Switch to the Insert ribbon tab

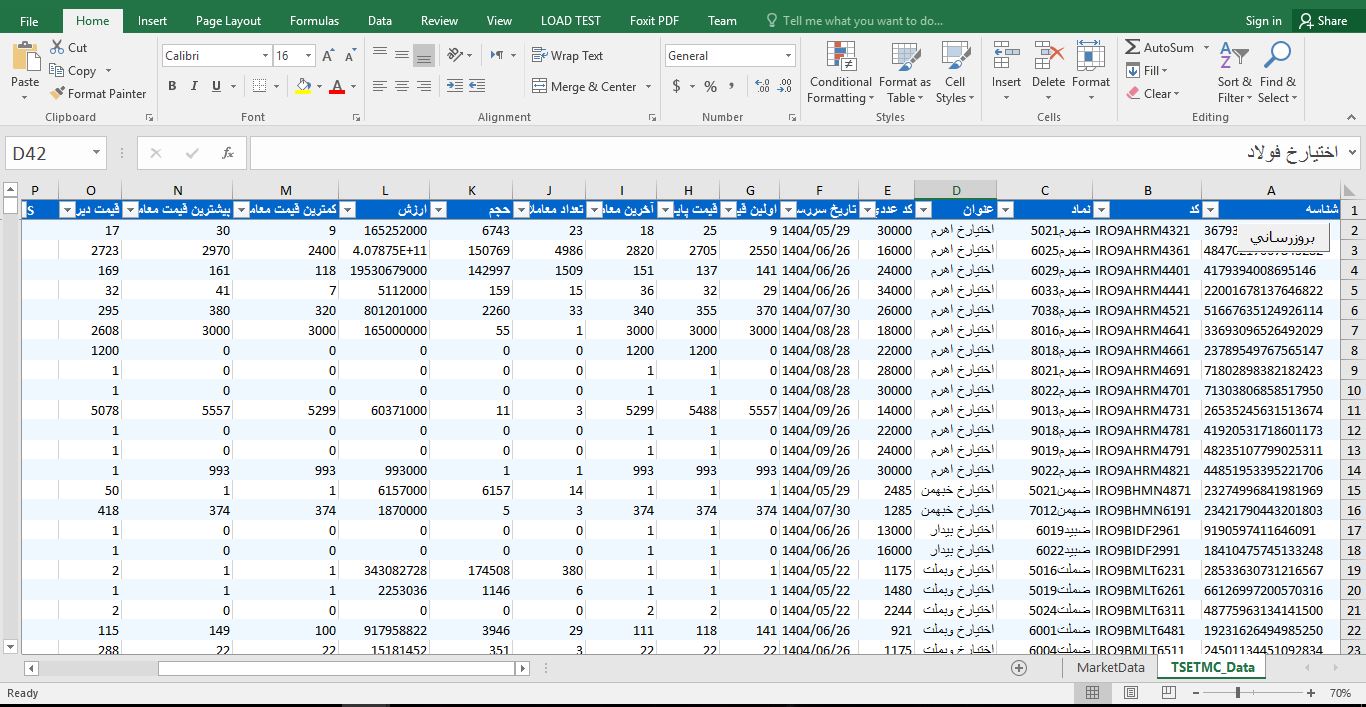[152, 21]
